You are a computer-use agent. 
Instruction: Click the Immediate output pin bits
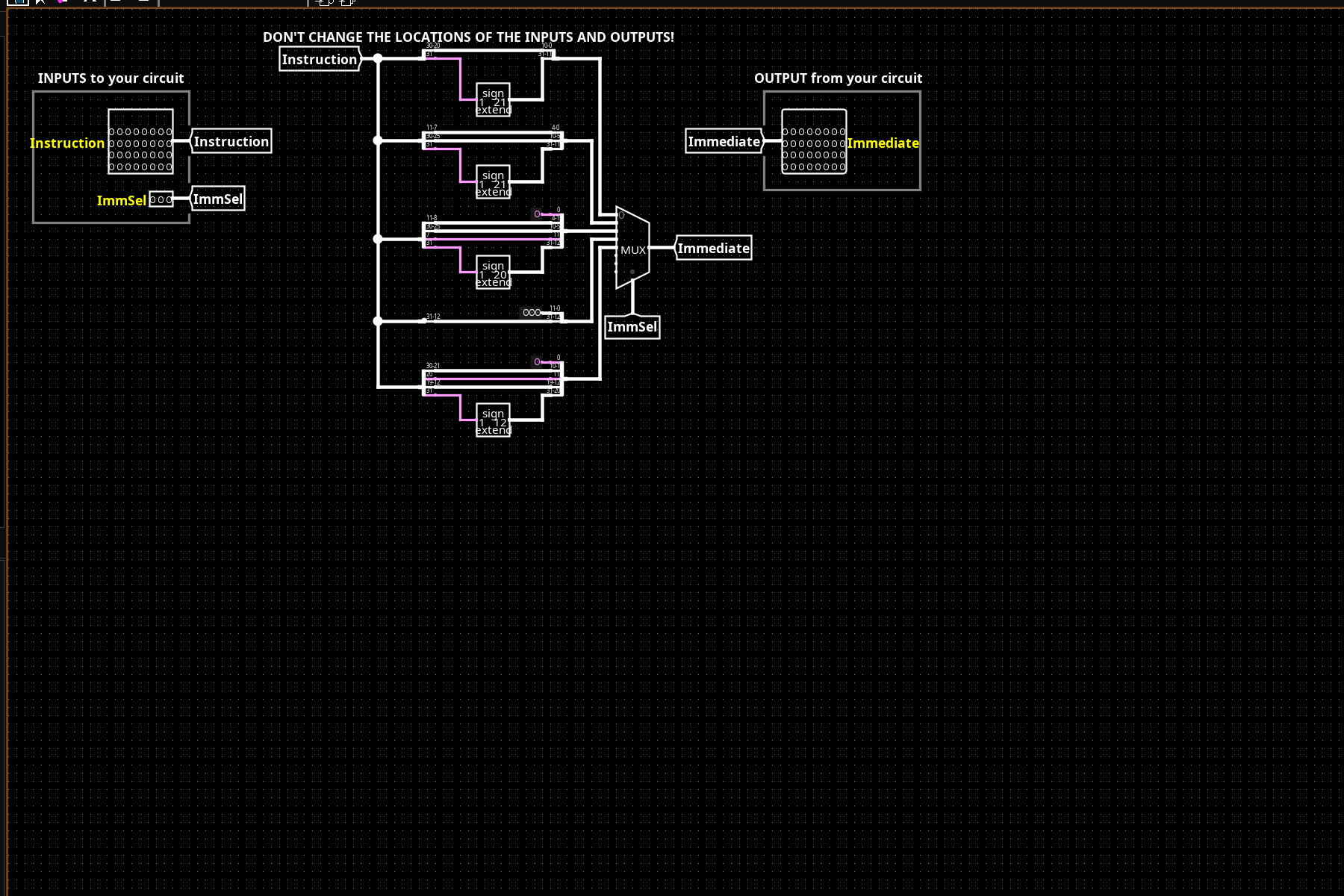814,142
